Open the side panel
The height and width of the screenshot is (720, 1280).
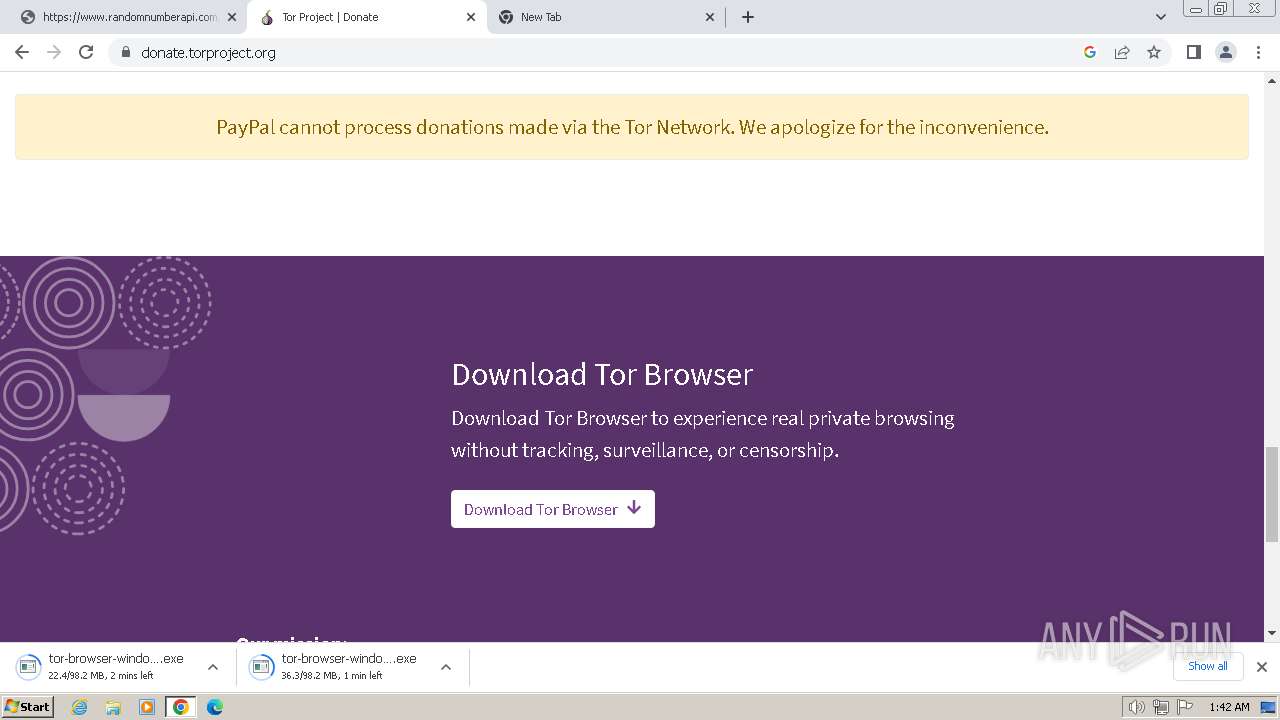click(x=1193, y=52)
